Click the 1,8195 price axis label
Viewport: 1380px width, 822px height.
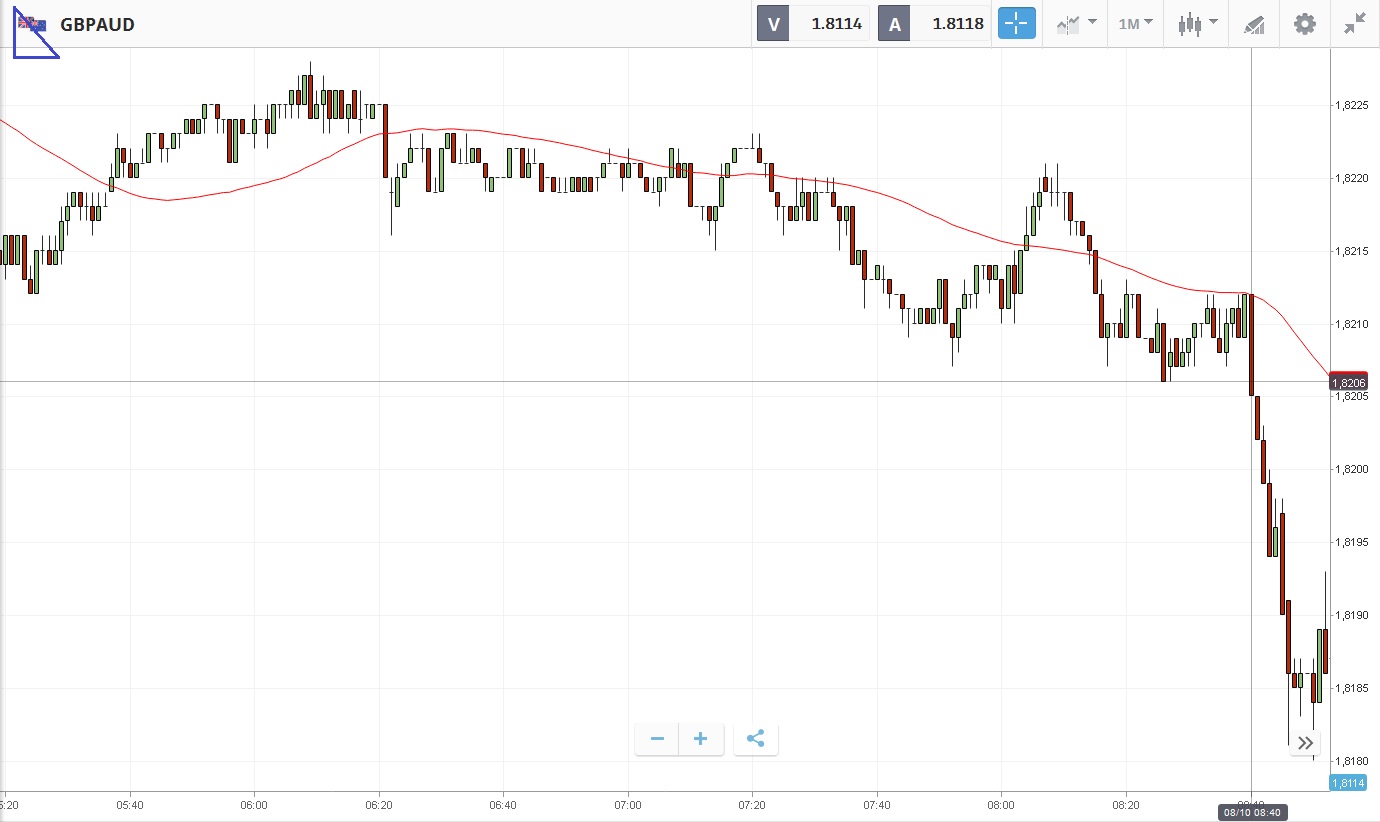click(x=1354, y=542)
